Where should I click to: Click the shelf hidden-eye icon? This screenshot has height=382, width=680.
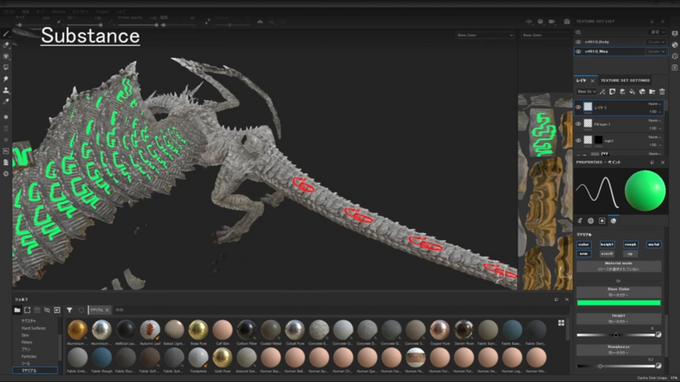[47, 310]
